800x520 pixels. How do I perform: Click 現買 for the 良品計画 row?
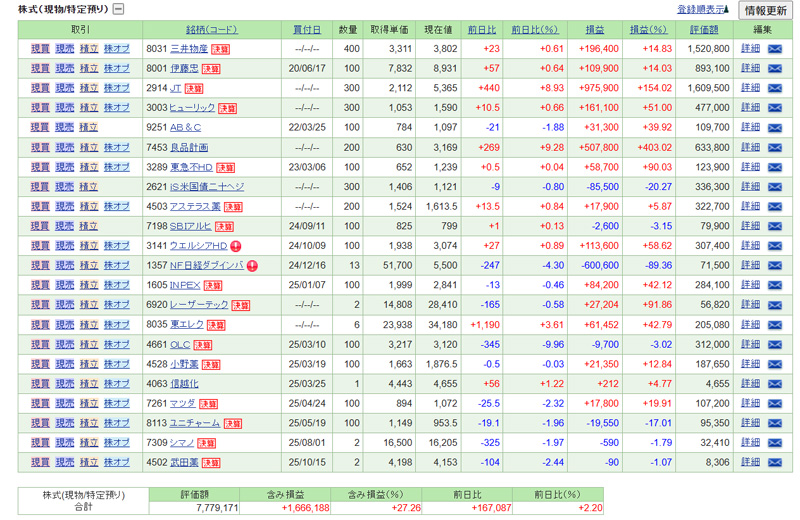(40, 147)
